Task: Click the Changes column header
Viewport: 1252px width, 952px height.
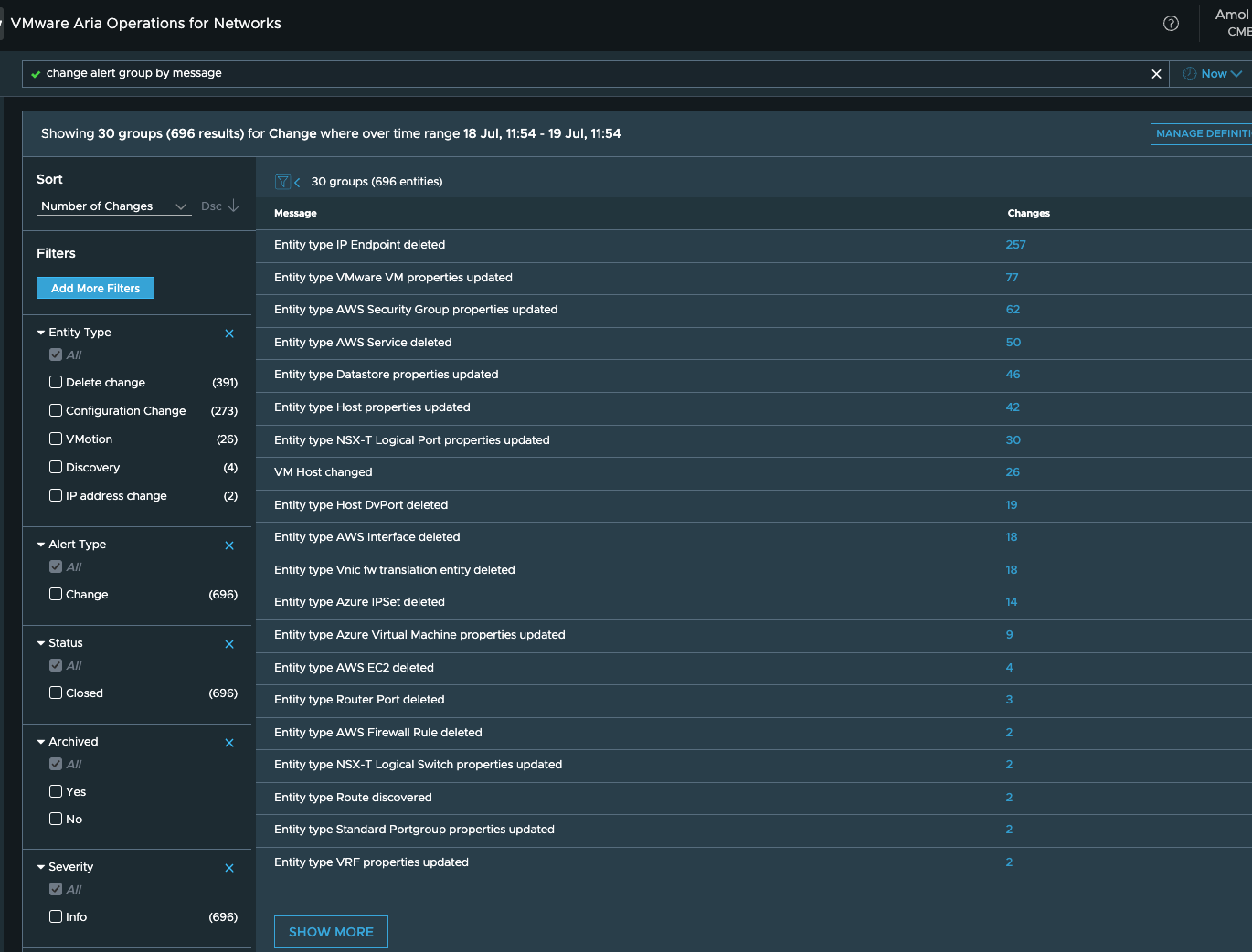Action: [x=1028, y=213]
